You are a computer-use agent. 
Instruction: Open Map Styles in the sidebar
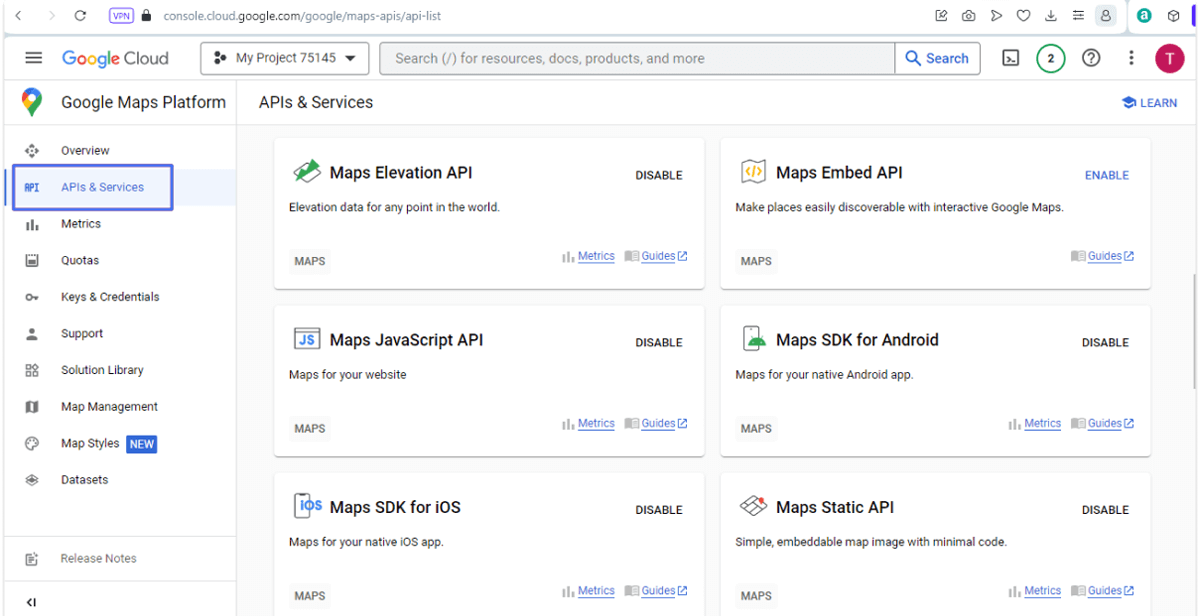(x=90, y=444)
